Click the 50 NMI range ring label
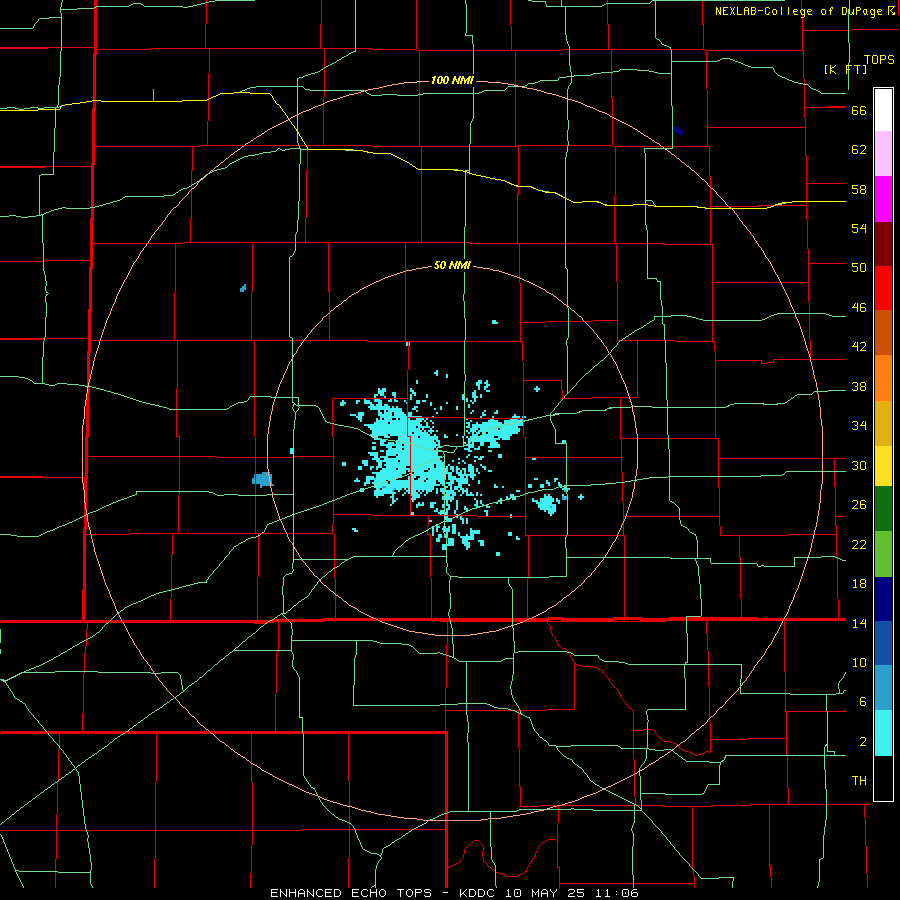The image size is (900, 900). [x=452, y=265]
